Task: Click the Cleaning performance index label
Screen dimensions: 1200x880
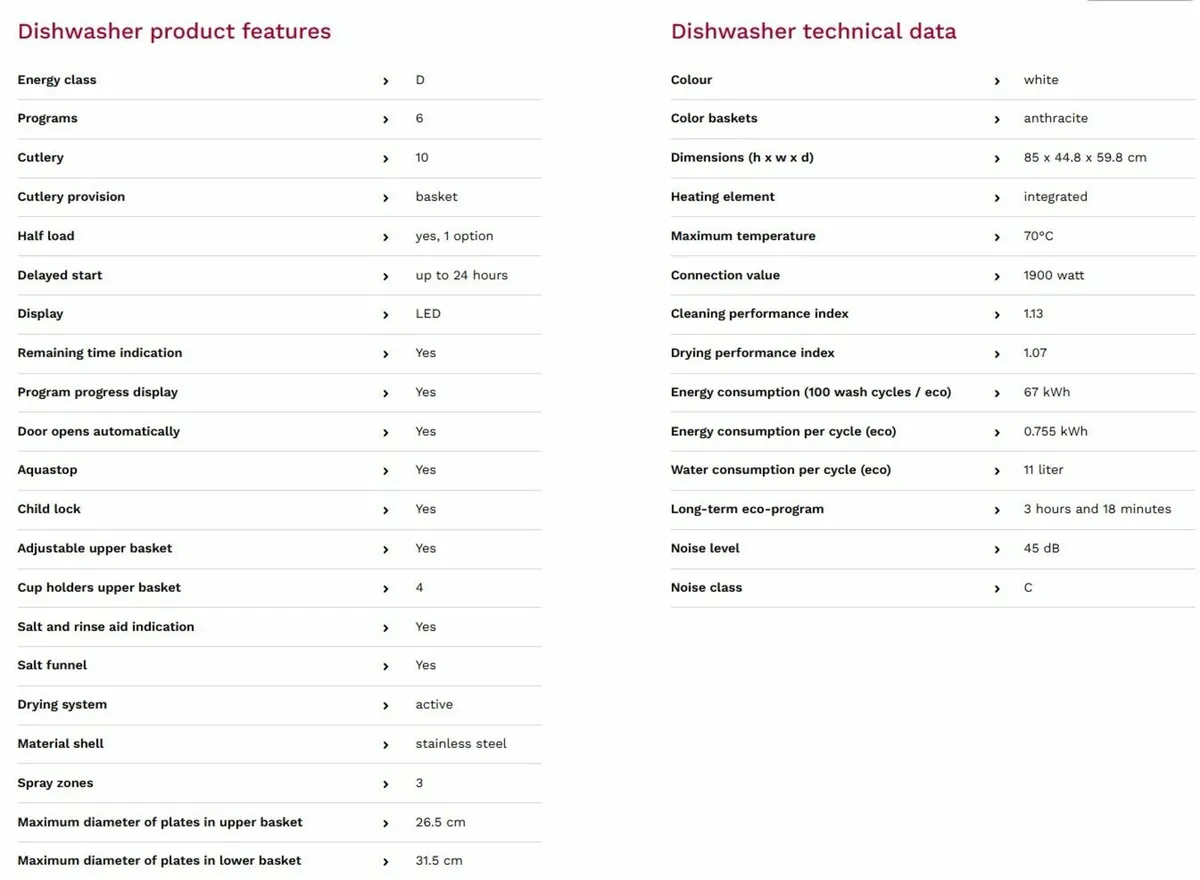Action: pos(759,314)
